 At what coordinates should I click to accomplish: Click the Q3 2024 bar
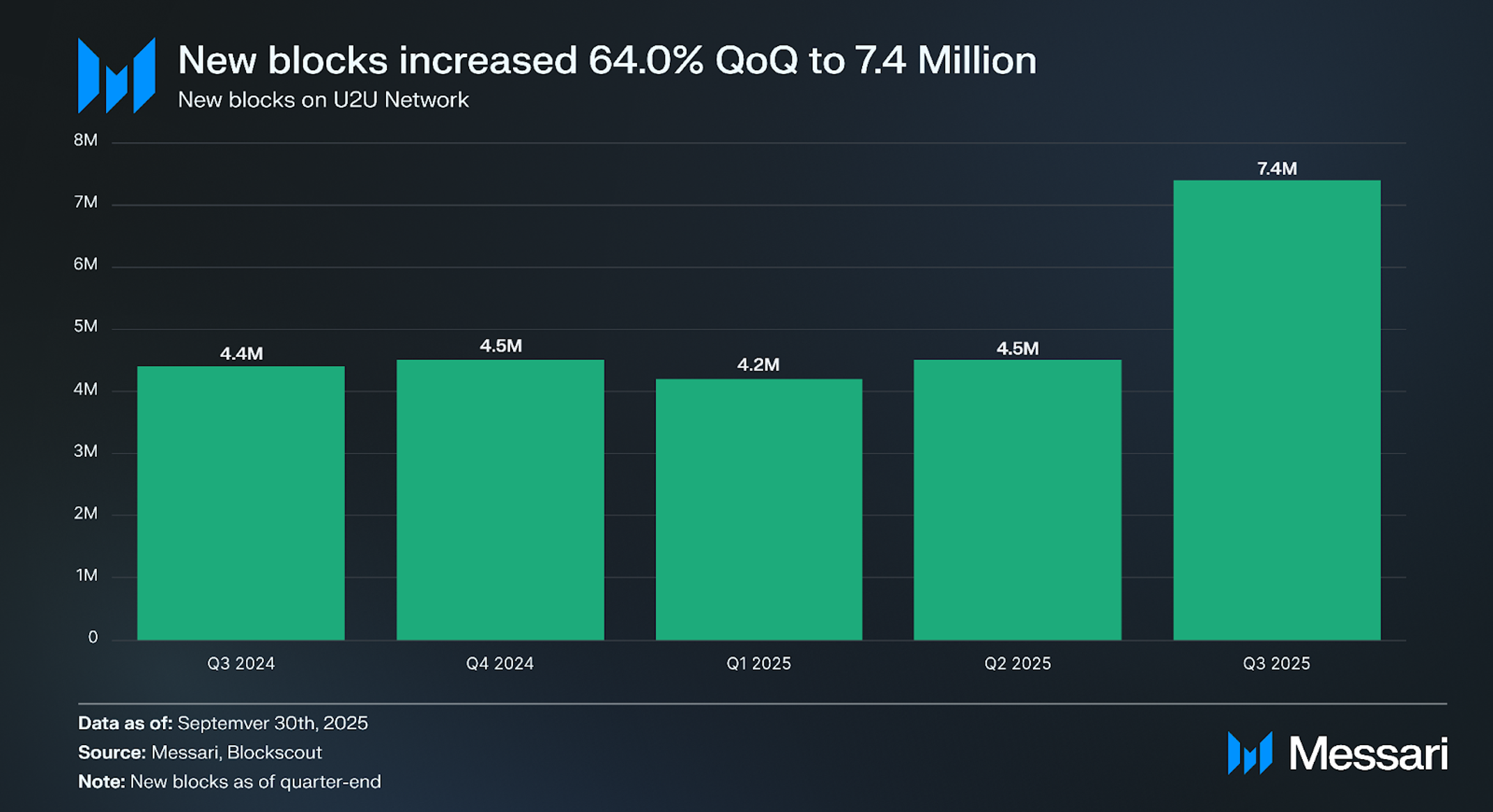click(x=240, y=502)
